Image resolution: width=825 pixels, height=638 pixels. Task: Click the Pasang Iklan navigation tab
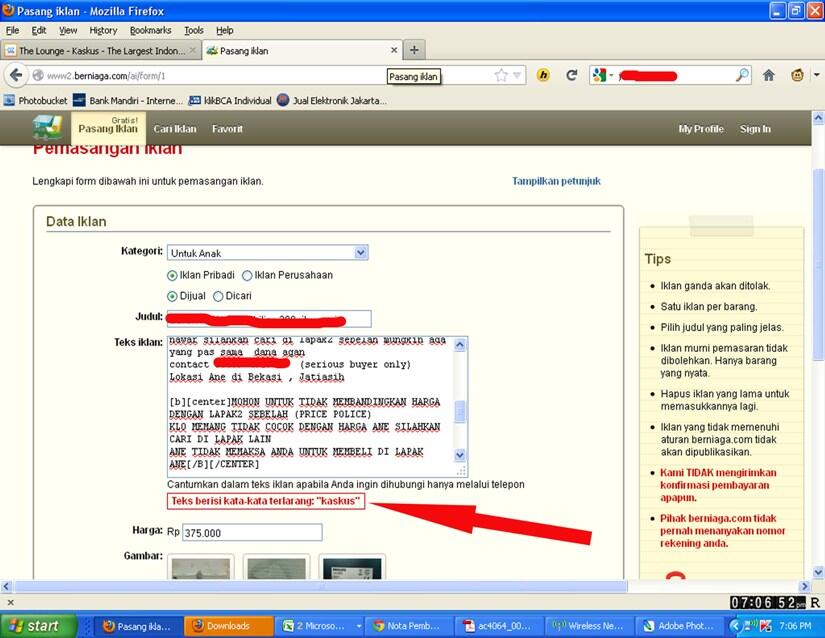click(x=108, y=128)
